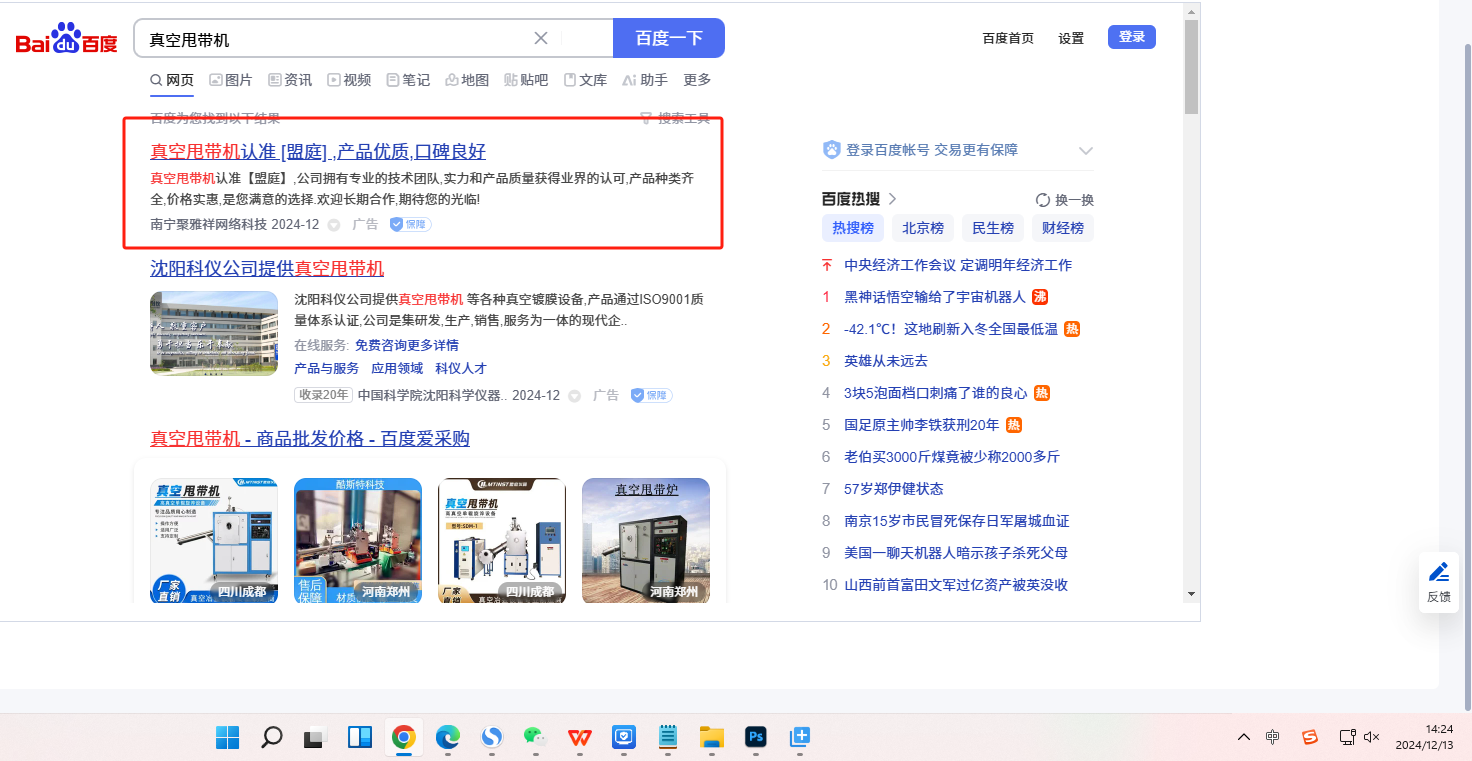Open the 百度爱采购 商品批发价格 result

(x=310, y=439)
